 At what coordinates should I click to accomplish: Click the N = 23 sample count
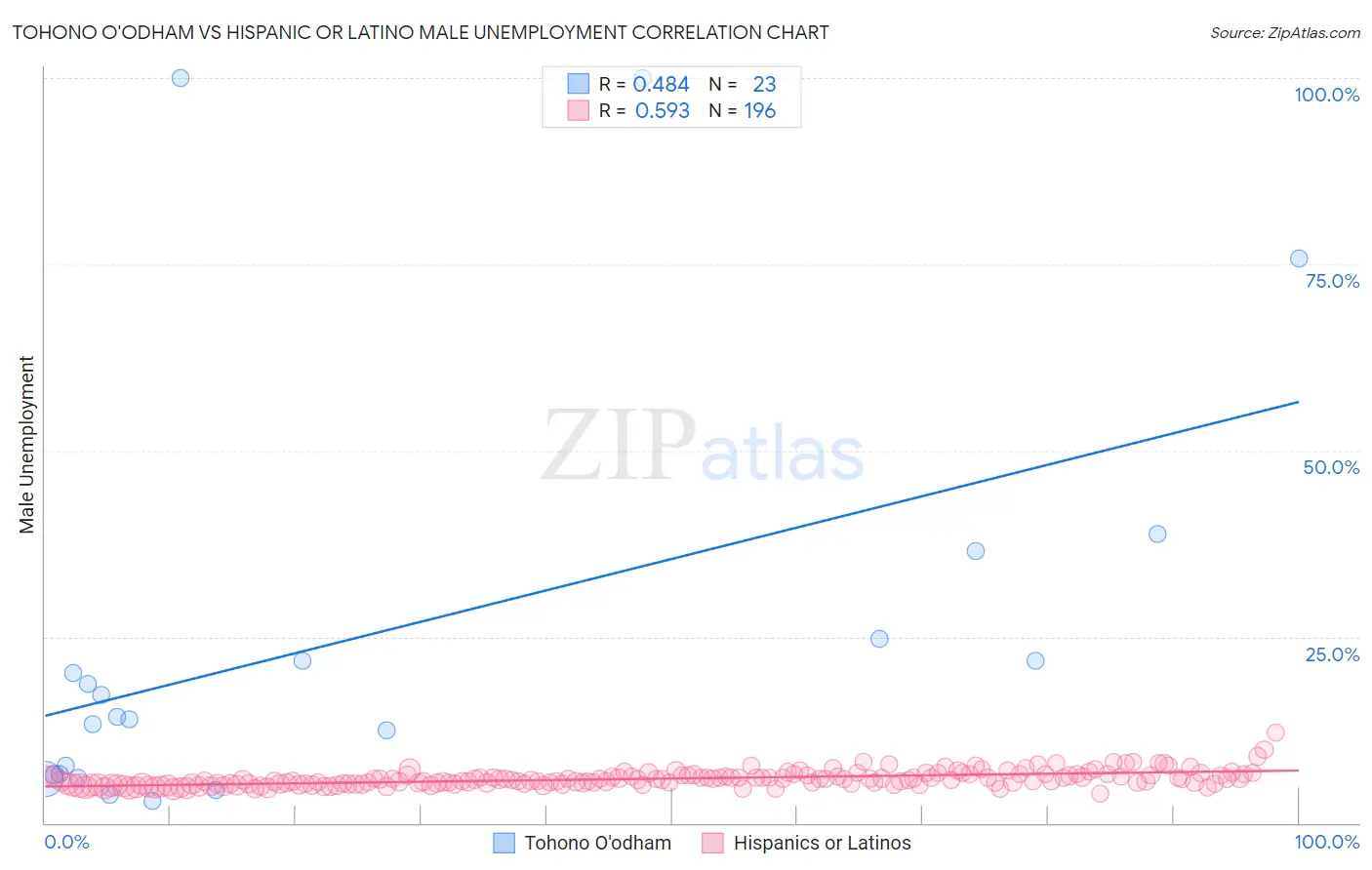tap(742, 84)
